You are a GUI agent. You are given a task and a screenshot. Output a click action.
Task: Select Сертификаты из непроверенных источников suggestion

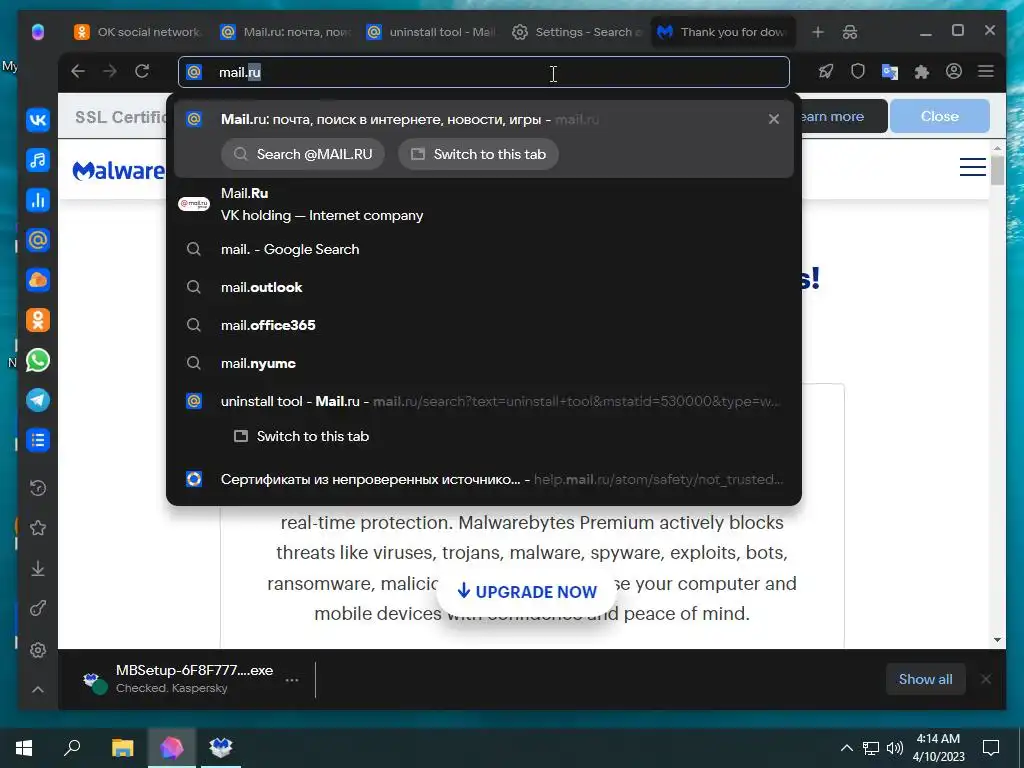click(483, 479)
